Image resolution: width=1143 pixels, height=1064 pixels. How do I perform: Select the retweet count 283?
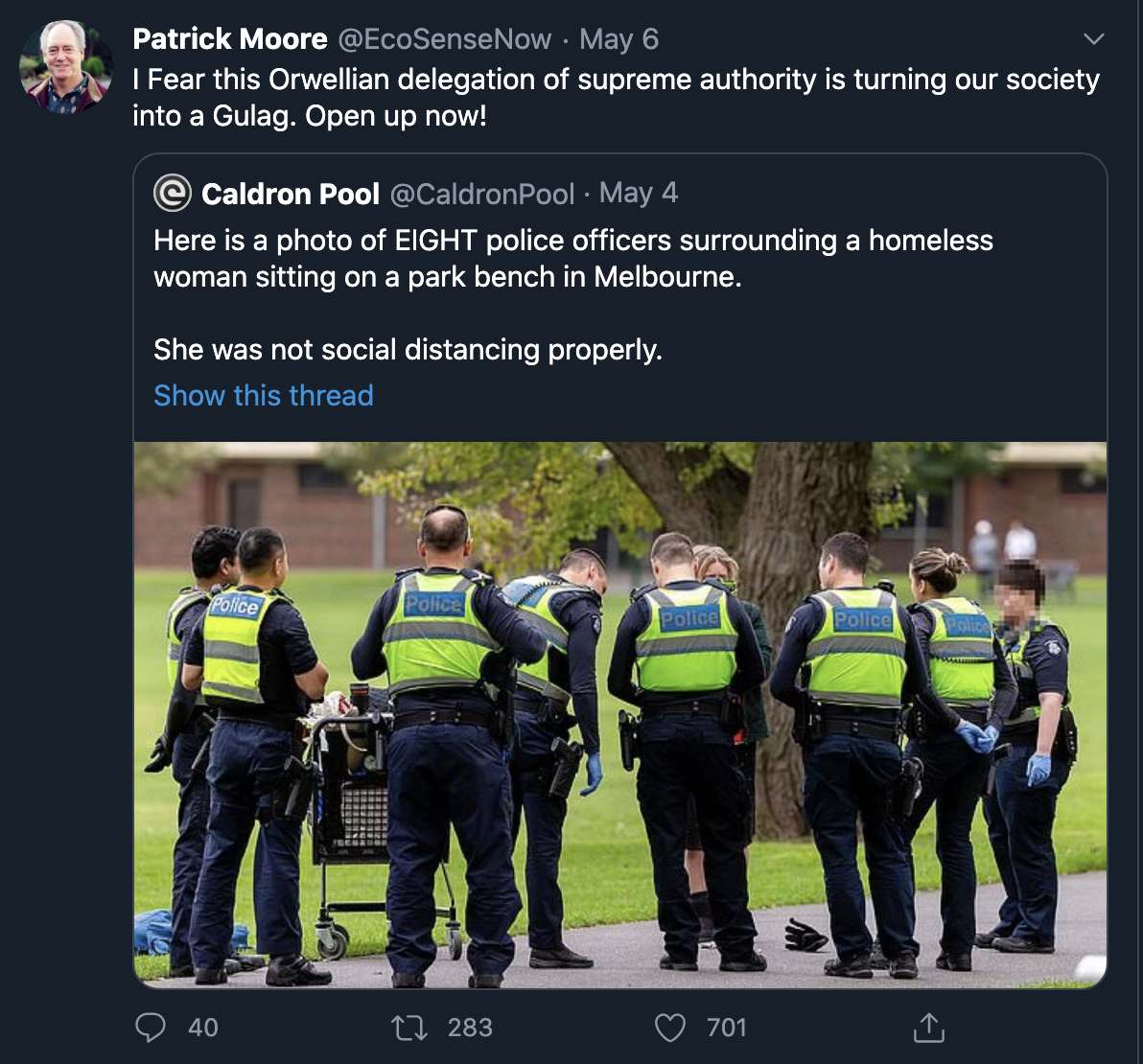pyautogui.click(x=470, y=1028)
